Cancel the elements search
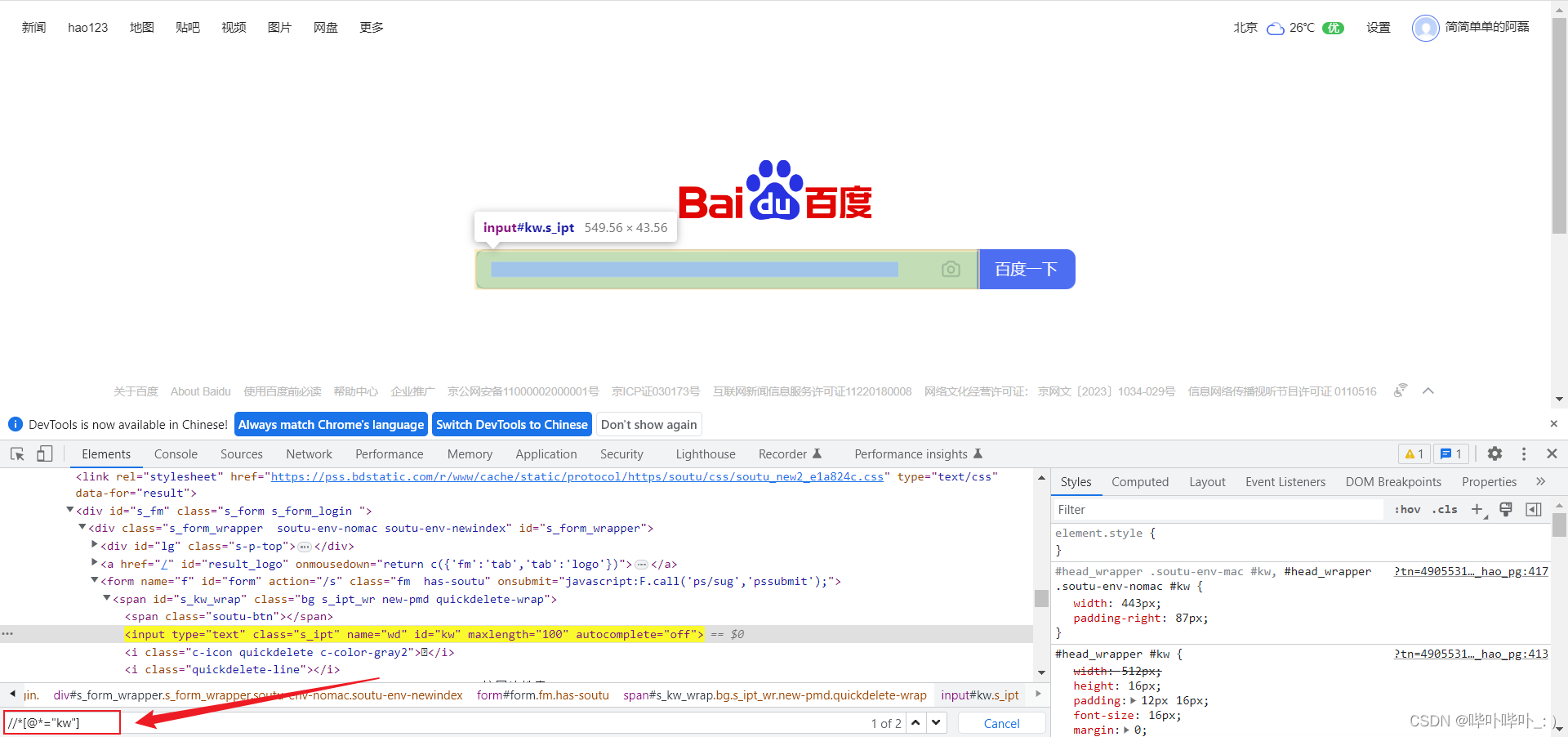 1001,723
